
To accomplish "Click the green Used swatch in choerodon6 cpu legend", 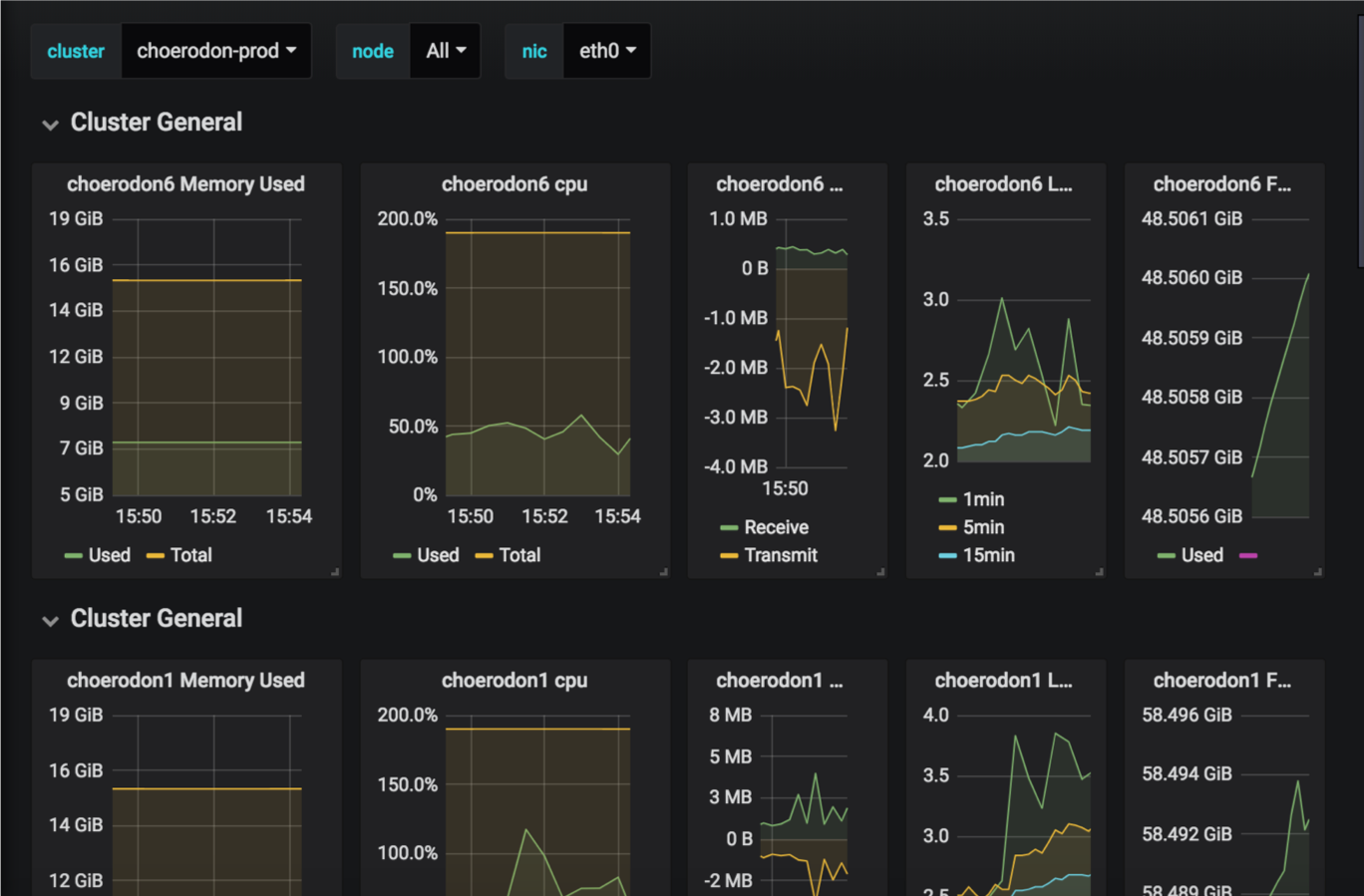I will pos(402,555).
